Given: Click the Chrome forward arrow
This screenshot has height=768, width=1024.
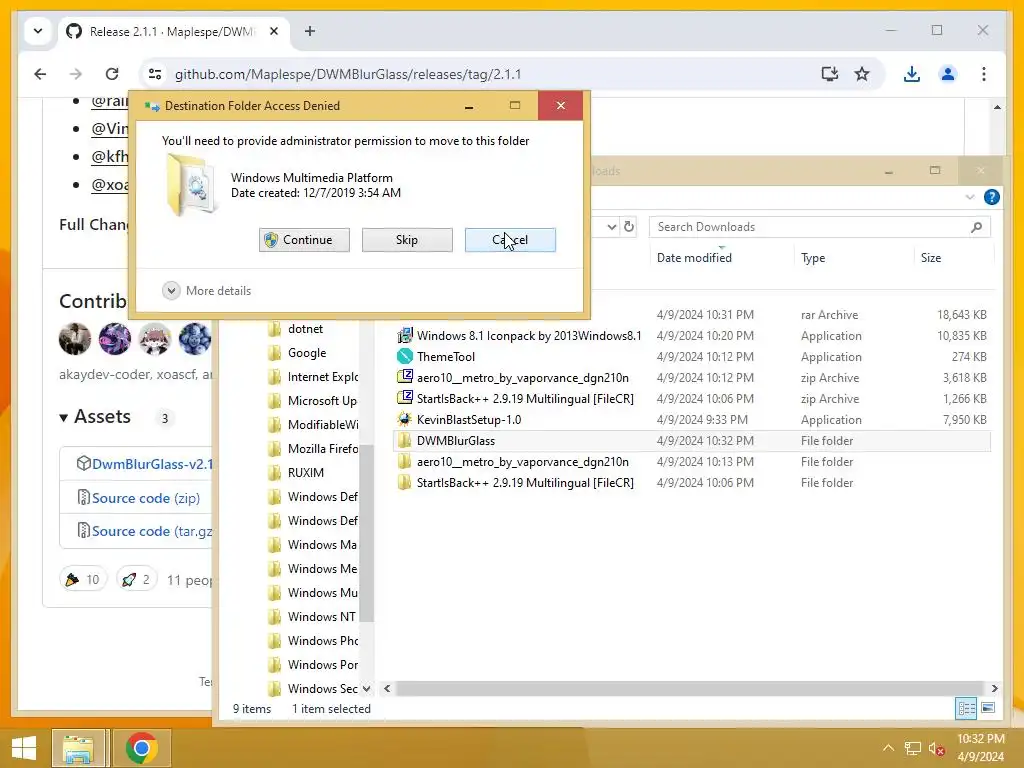Looking at the screenshot, I should pyautogui.click(x=76, y=74).
